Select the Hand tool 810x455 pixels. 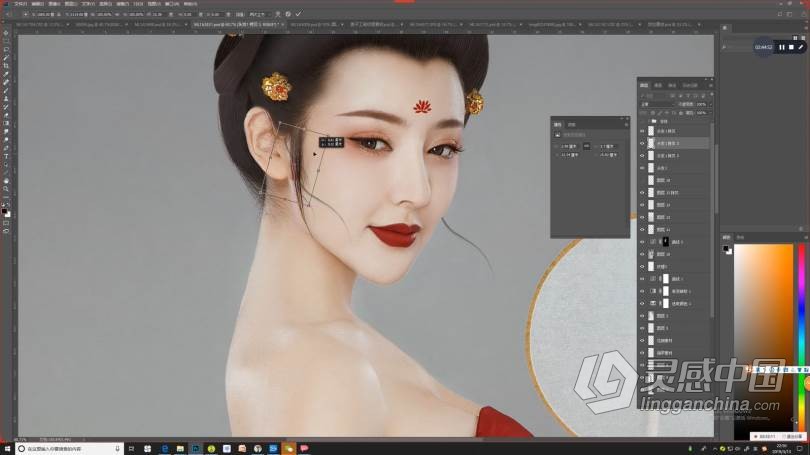pyautogui.click(x=6, y=181)
